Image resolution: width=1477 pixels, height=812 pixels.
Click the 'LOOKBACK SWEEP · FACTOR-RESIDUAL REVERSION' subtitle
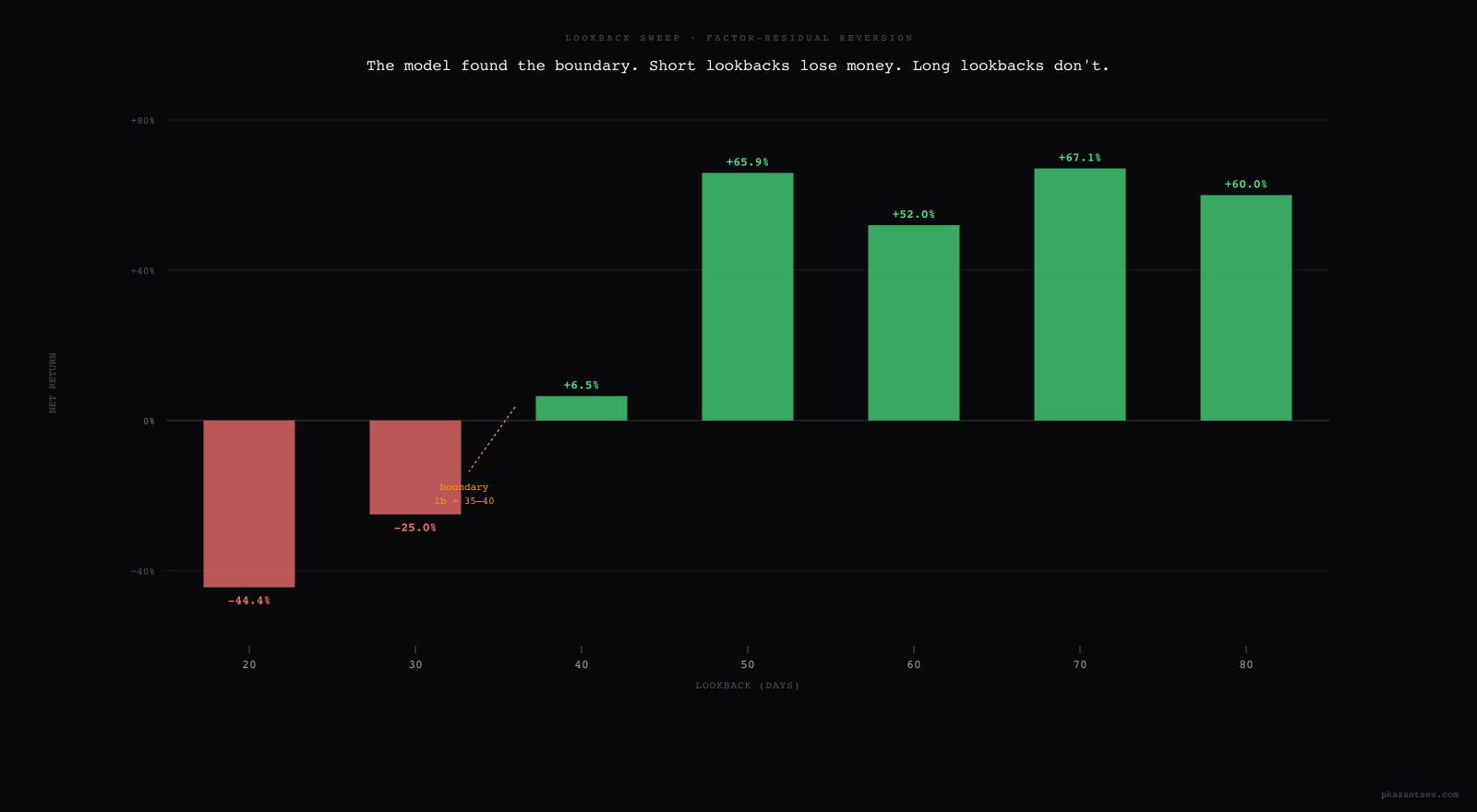click(x=739, y=38)
